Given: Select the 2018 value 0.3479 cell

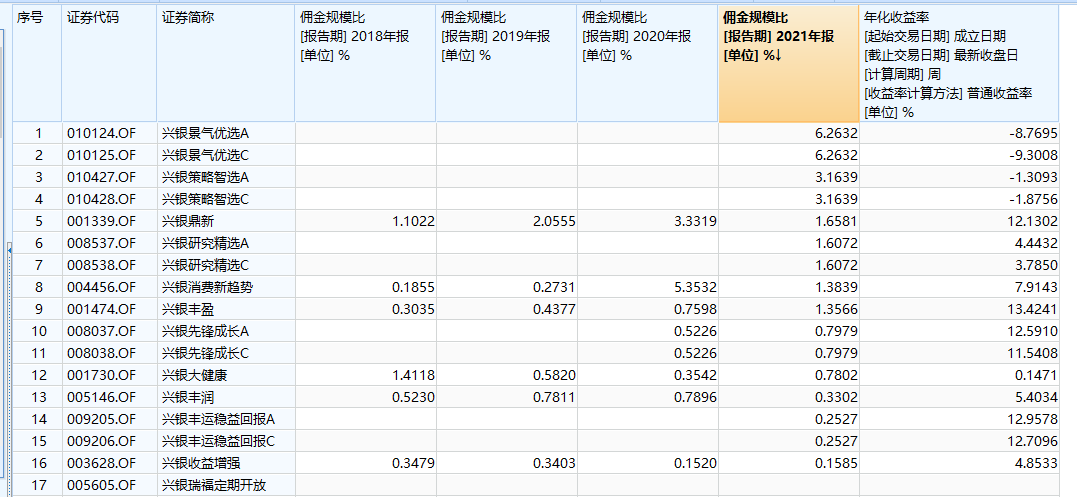Looking at the screenshot, I should coord(365,463).
